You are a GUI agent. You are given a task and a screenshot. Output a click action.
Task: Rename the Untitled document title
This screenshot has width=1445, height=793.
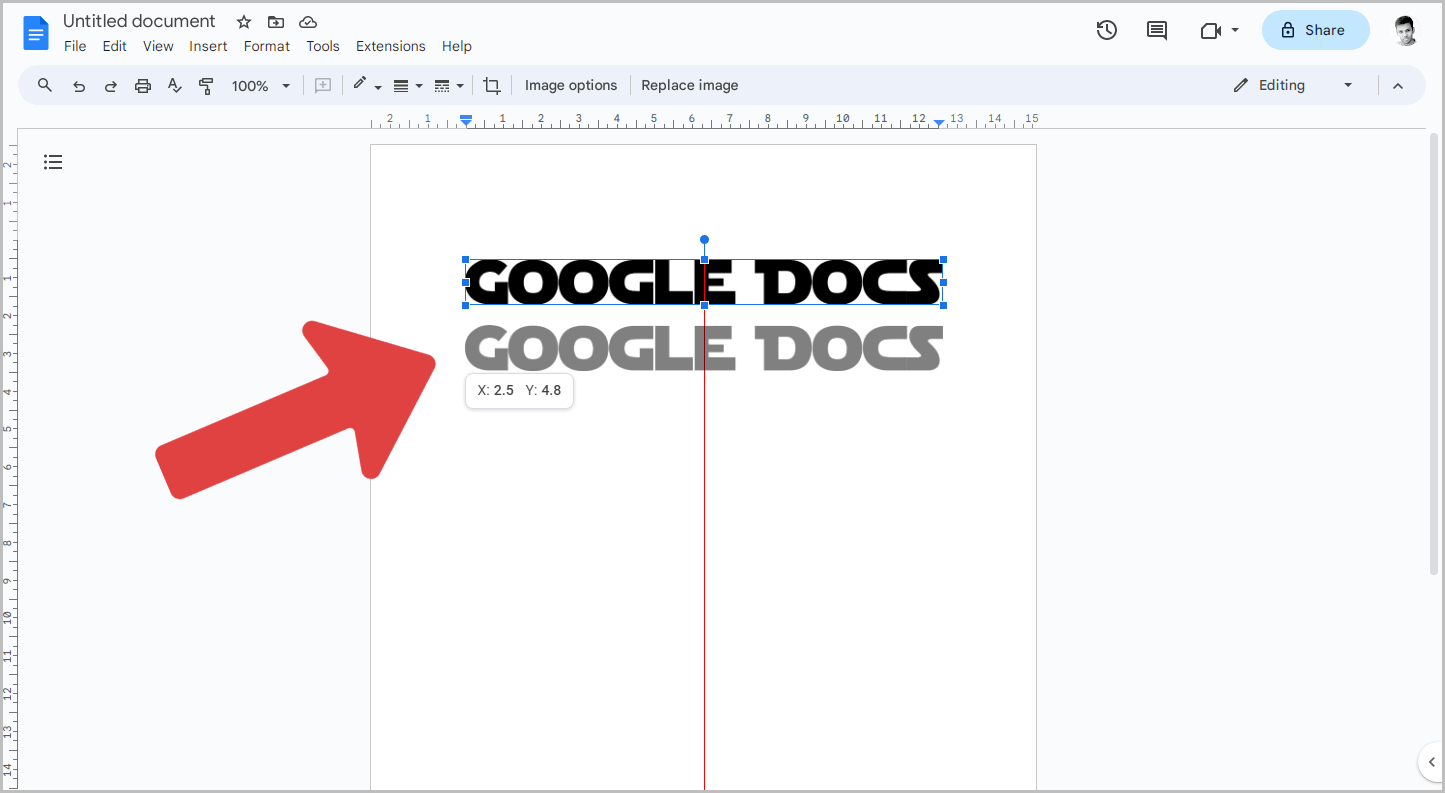(139, 21)
